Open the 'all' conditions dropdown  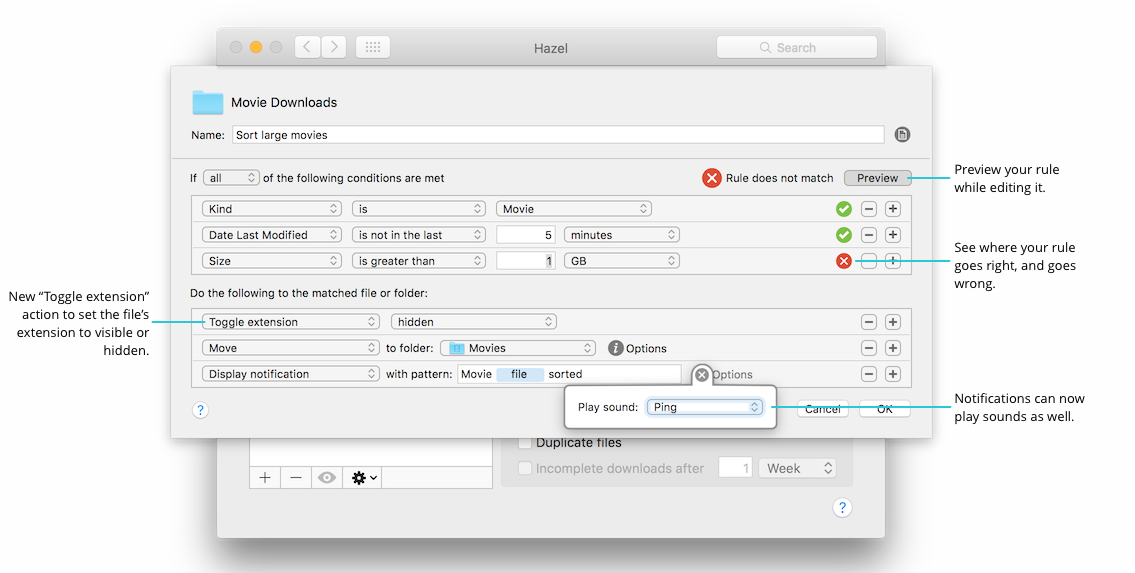(x=231, y=178)
